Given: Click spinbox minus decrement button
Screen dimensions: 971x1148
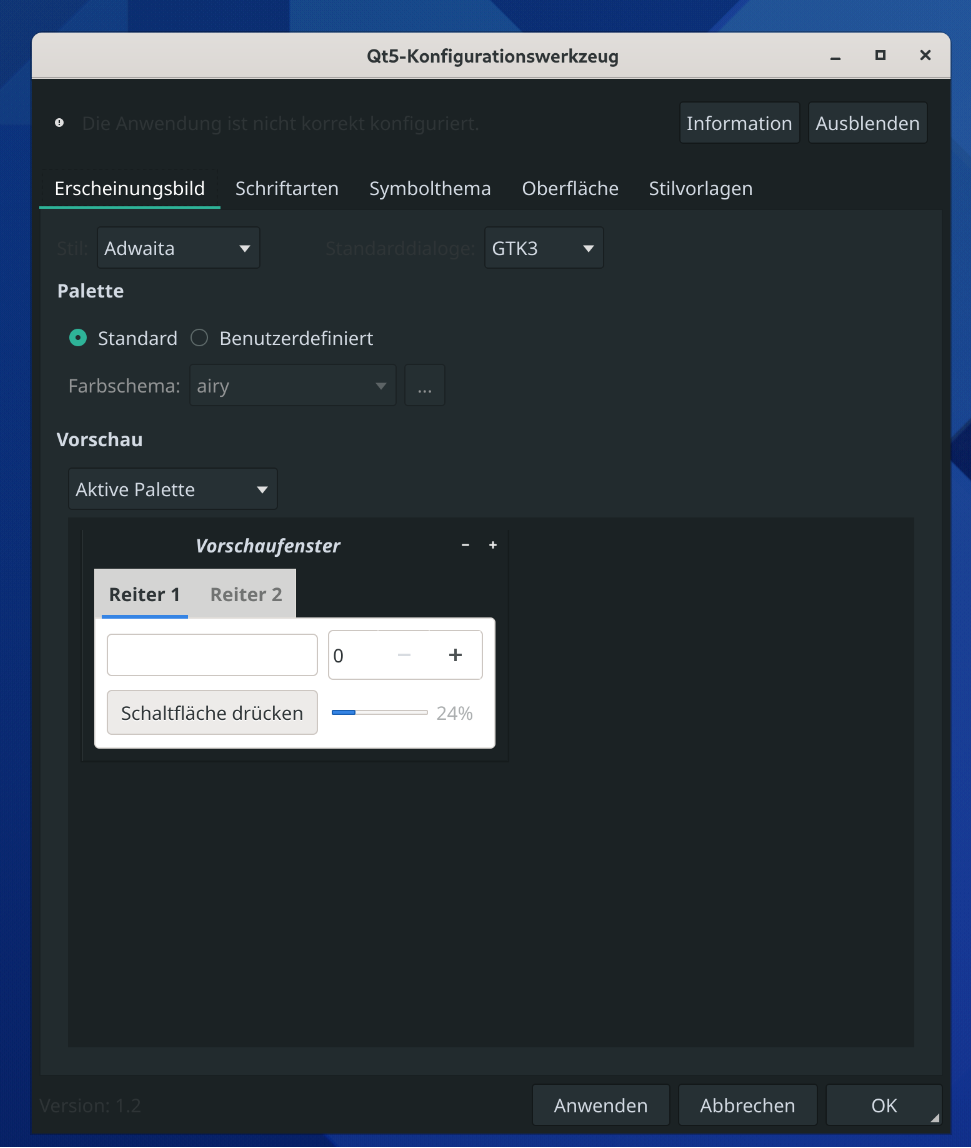Looking at the screenshot, I should [x=404, y=655].
